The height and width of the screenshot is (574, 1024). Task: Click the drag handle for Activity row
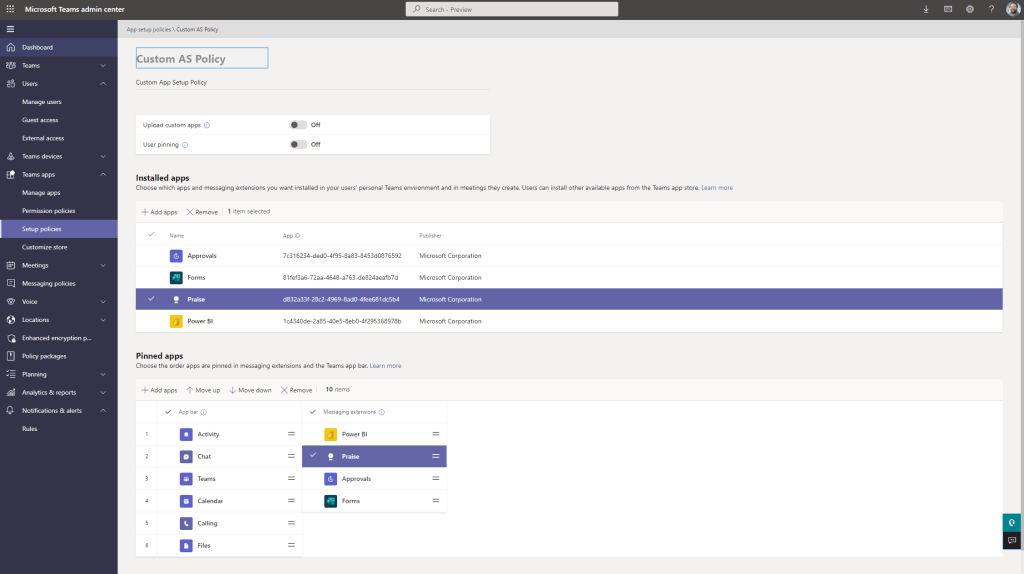(x=291, y=434)
